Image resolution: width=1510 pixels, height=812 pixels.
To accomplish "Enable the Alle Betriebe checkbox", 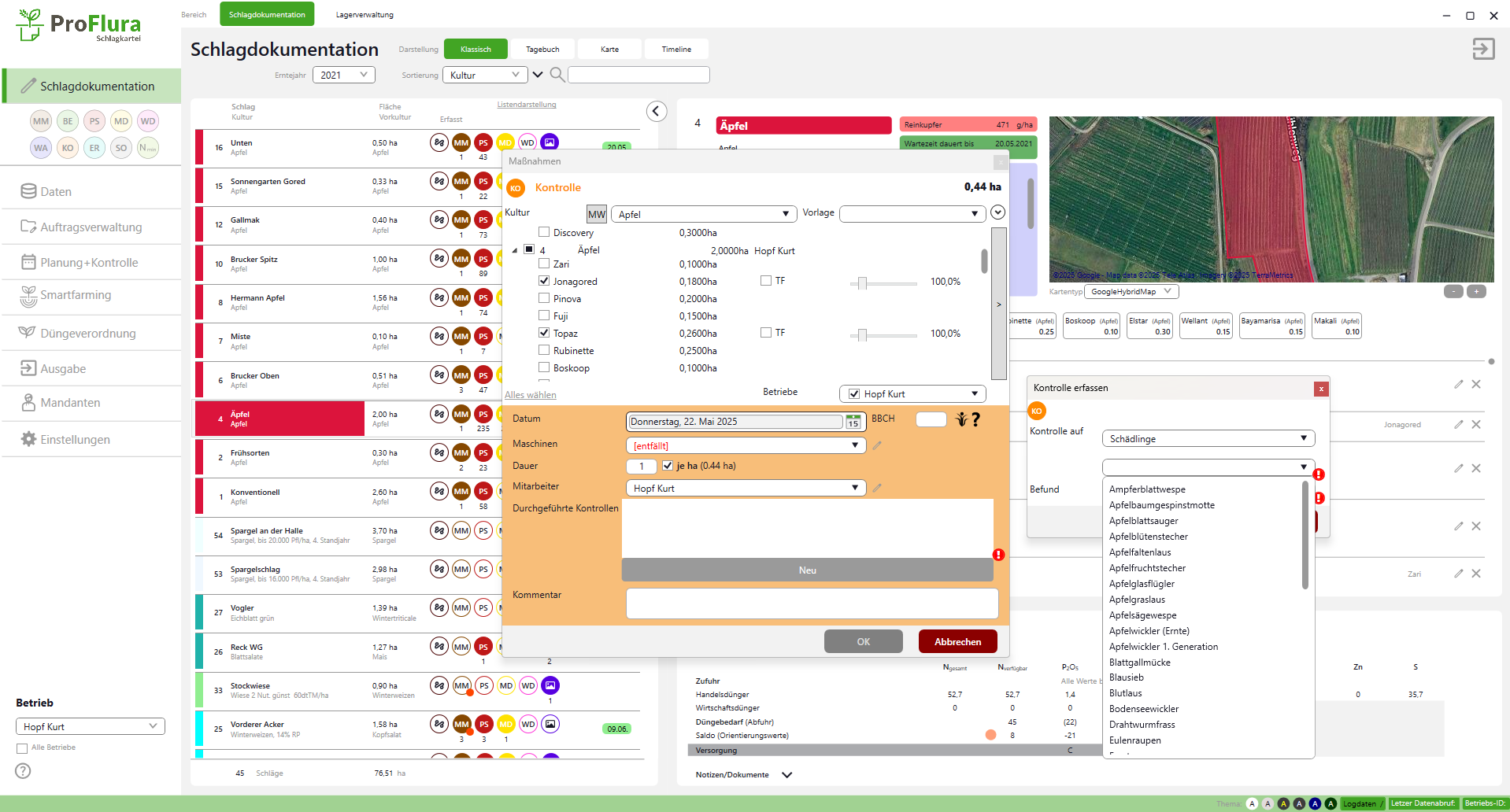I will pyautogui.click(x=22, y=748).
